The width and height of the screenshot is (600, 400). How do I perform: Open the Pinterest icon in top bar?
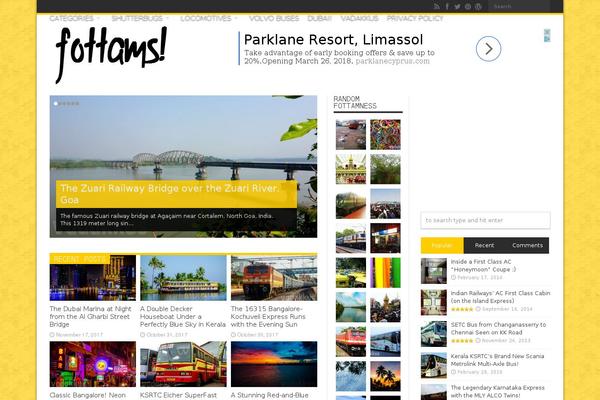click(468, 7)
